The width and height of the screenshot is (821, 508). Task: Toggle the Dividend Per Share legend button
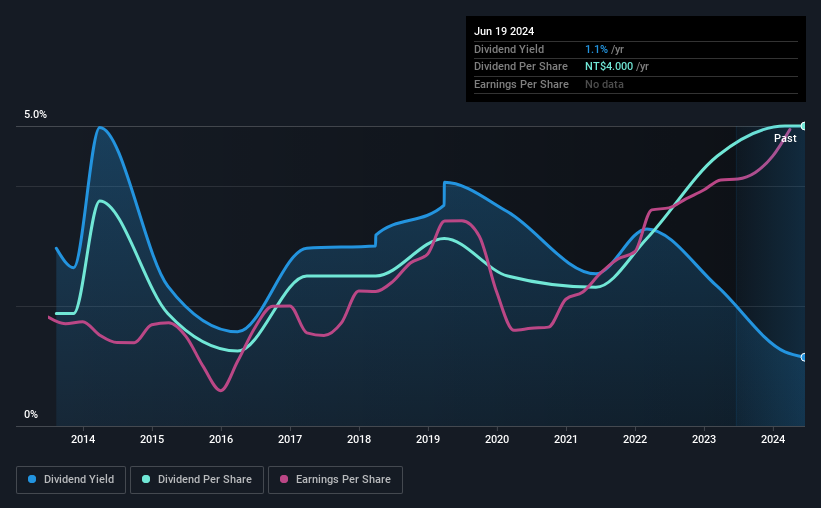(x=197, y=480)
